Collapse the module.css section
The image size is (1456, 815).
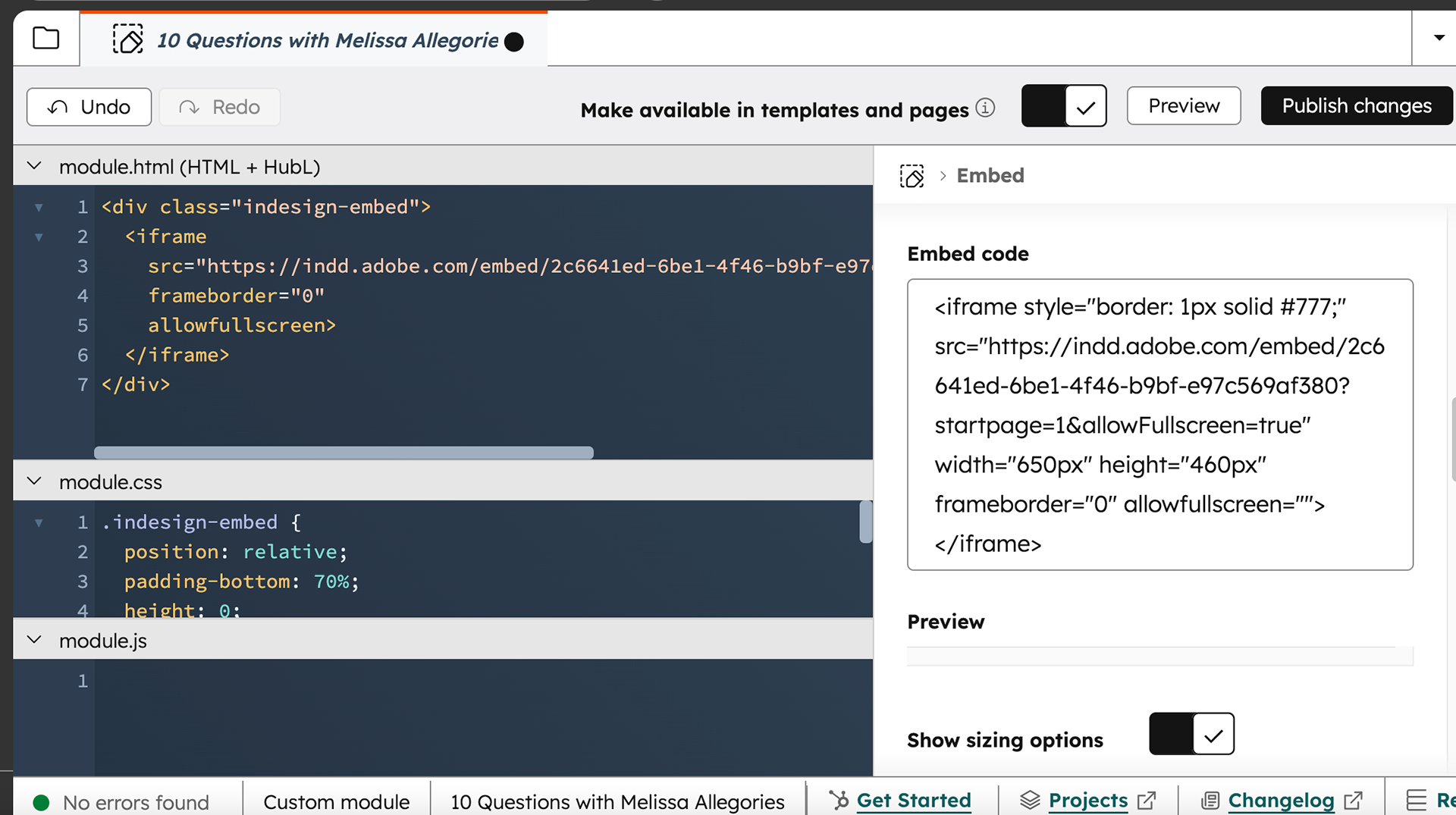pos(34,481)
